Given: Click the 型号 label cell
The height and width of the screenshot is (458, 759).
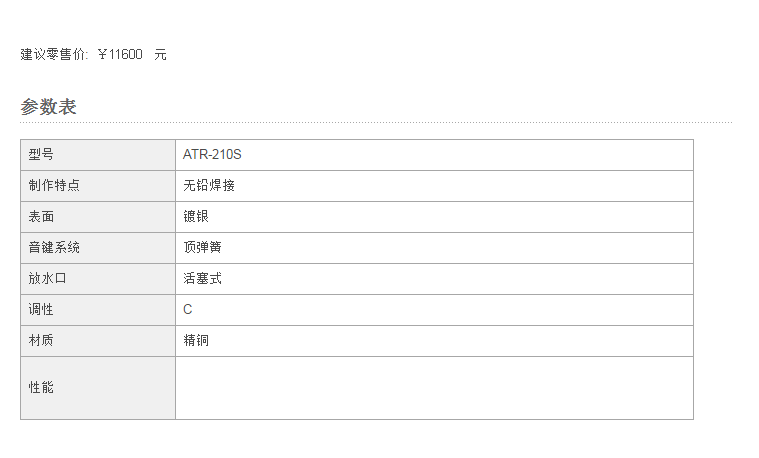Looking at the screenshot, I should click(x=98, y=155).
